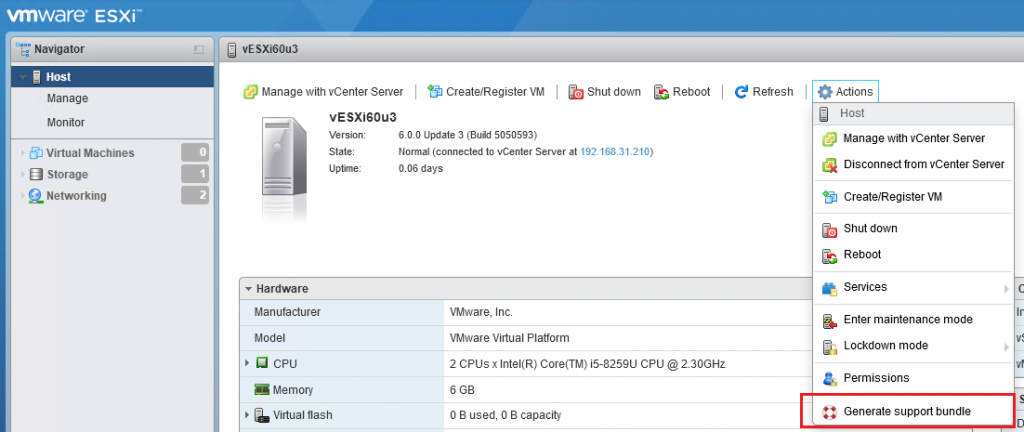Viewport: 1024px width, 432px height.
Task: Click the CPU chip icon in Hardware
Action: click(263, 363)
